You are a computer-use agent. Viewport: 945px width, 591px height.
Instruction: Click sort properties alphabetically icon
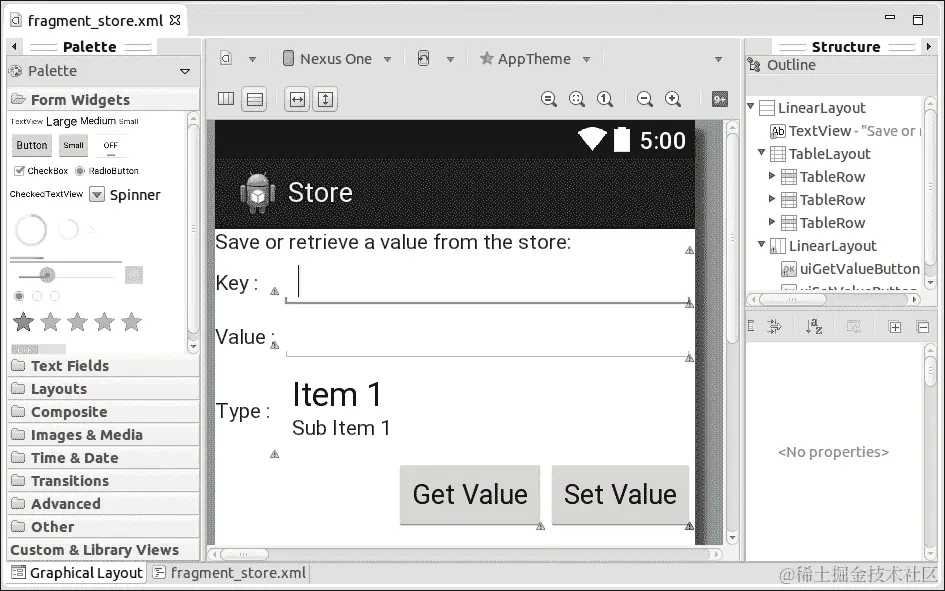tap(812, 326)
